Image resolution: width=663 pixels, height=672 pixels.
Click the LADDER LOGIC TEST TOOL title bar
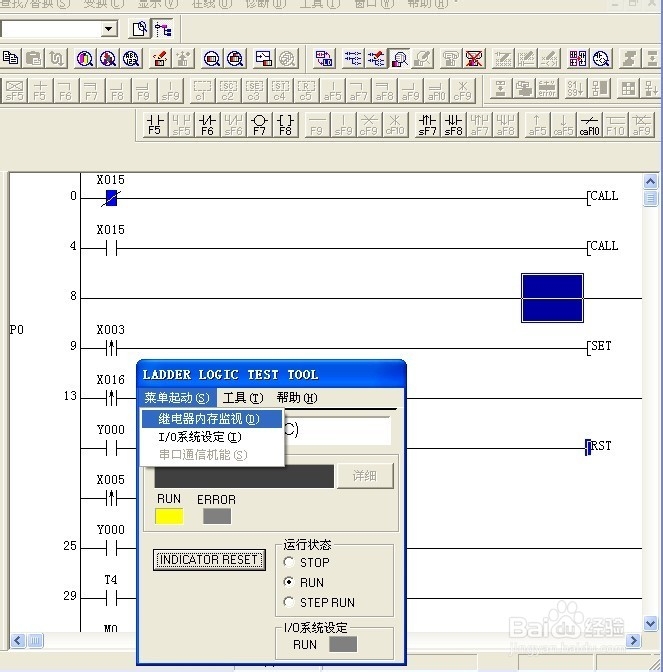(x=271, y=374)
